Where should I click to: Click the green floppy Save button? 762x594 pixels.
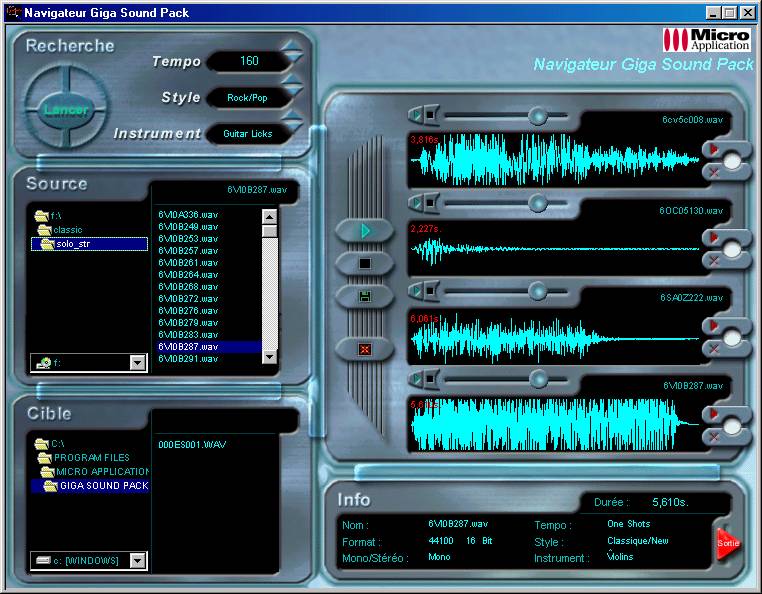click(364, 297)
